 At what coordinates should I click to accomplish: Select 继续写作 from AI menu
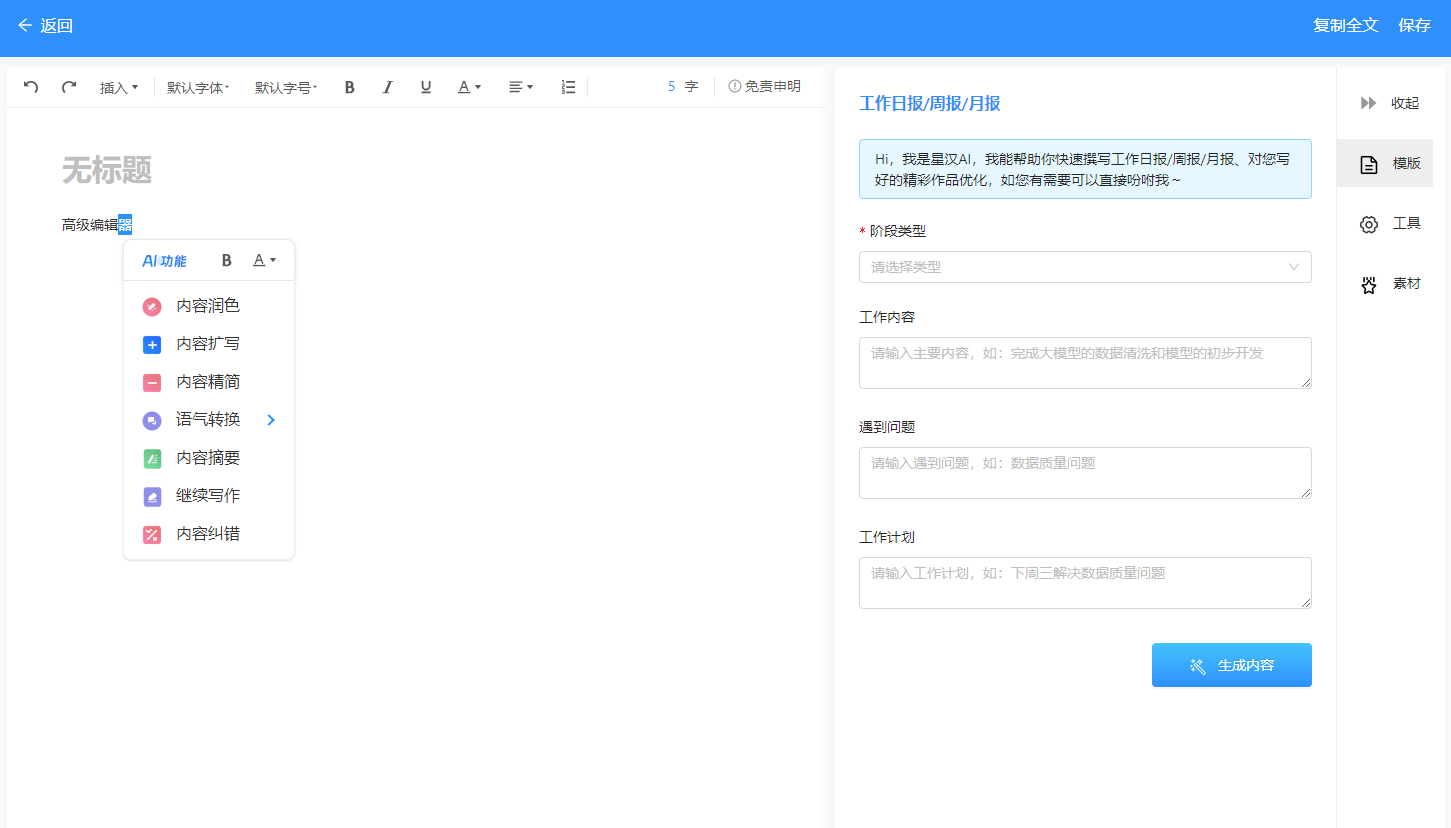point(209,496)
